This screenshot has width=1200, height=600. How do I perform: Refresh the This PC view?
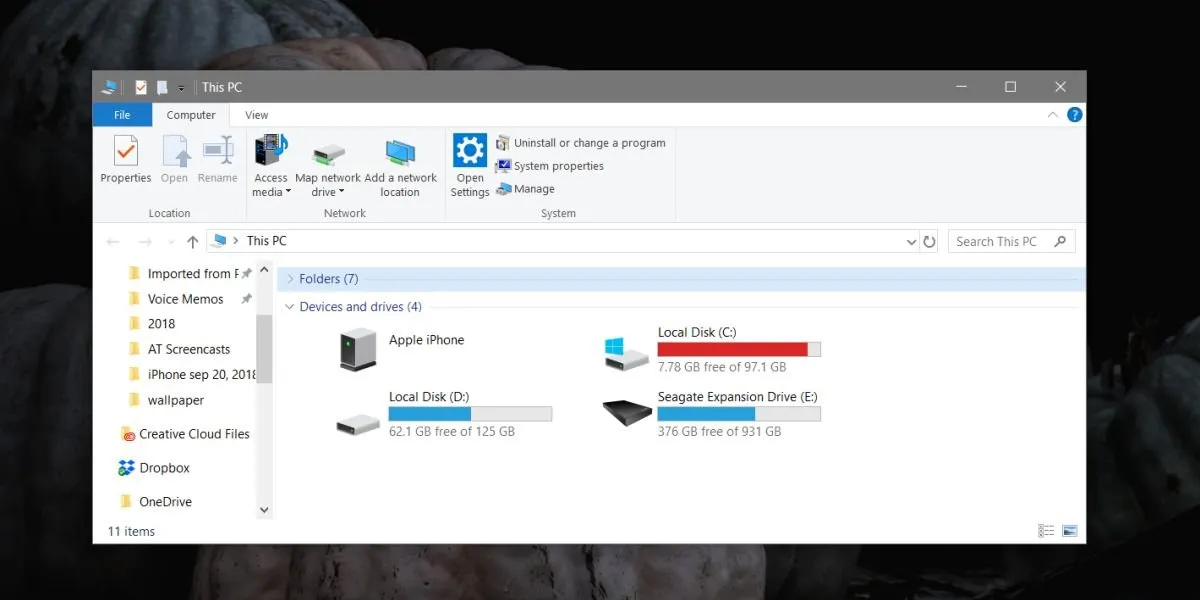tap(930, 241)
